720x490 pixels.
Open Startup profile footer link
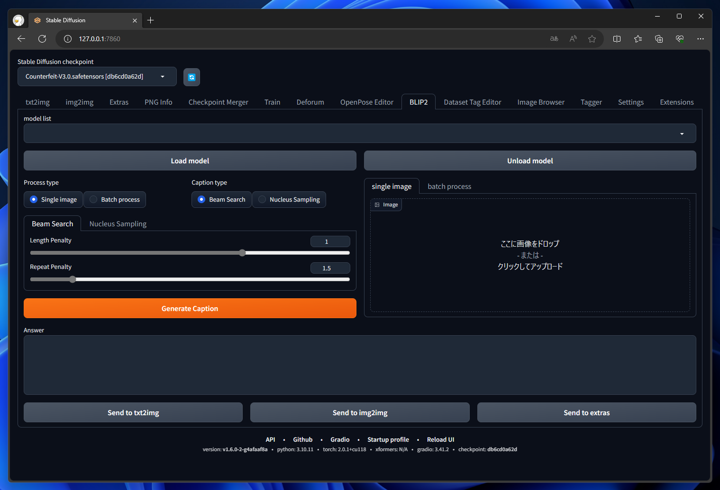point(388,439)
